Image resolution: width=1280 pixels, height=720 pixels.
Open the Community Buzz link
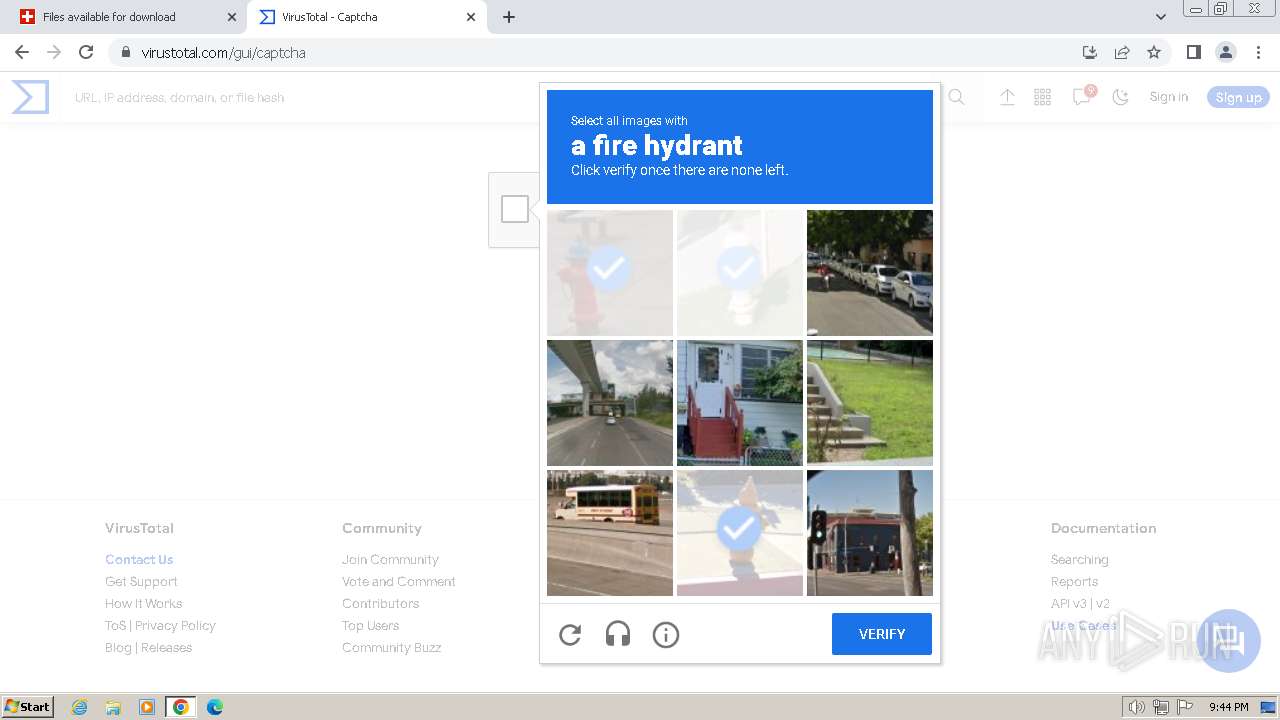(391, 647)
